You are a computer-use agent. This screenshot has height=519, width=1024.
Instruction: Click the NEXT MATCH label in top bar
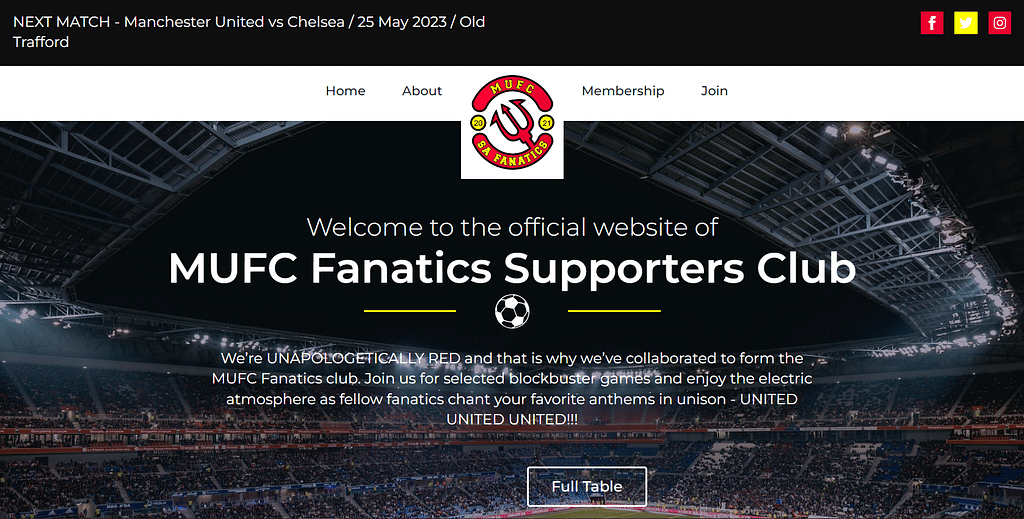[61, 22]
